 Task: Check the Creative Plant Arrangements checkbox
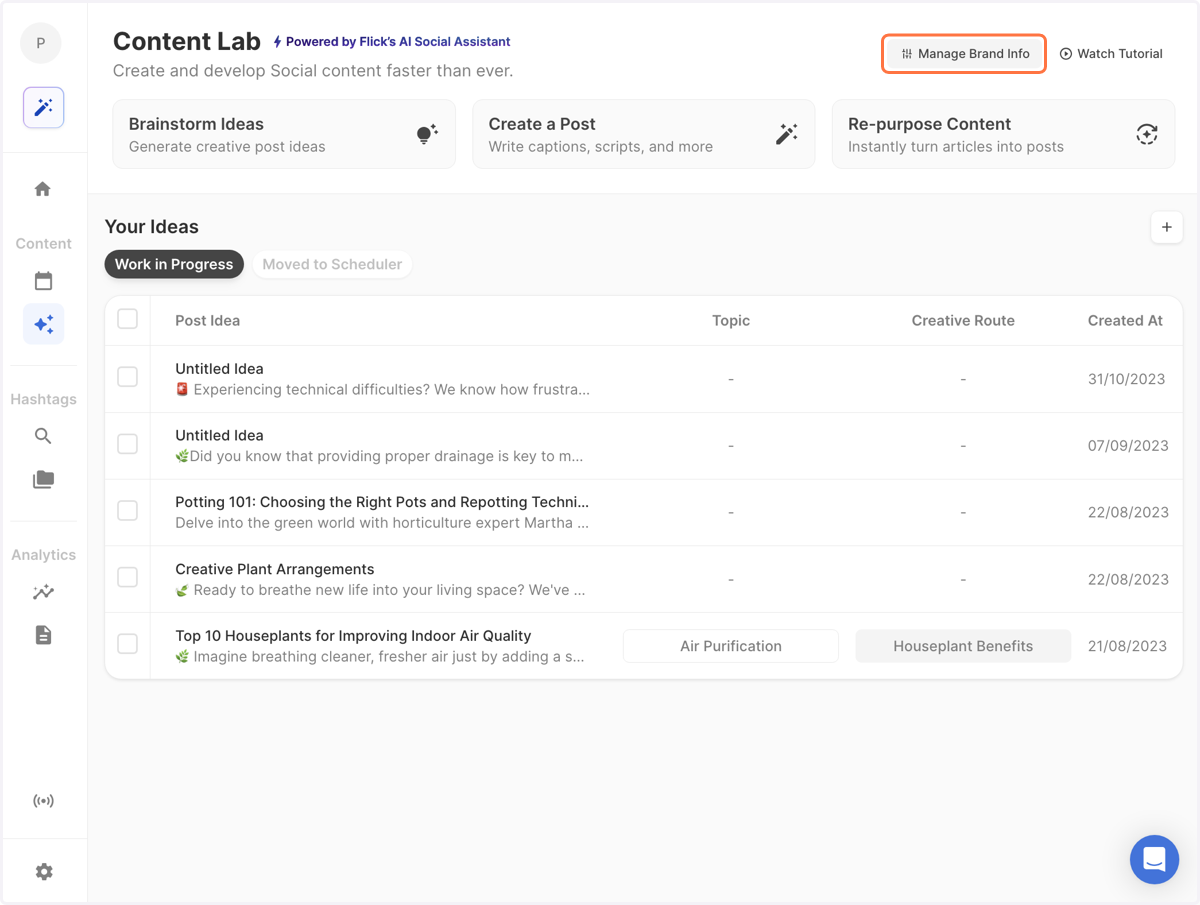(x=127, y=578)
